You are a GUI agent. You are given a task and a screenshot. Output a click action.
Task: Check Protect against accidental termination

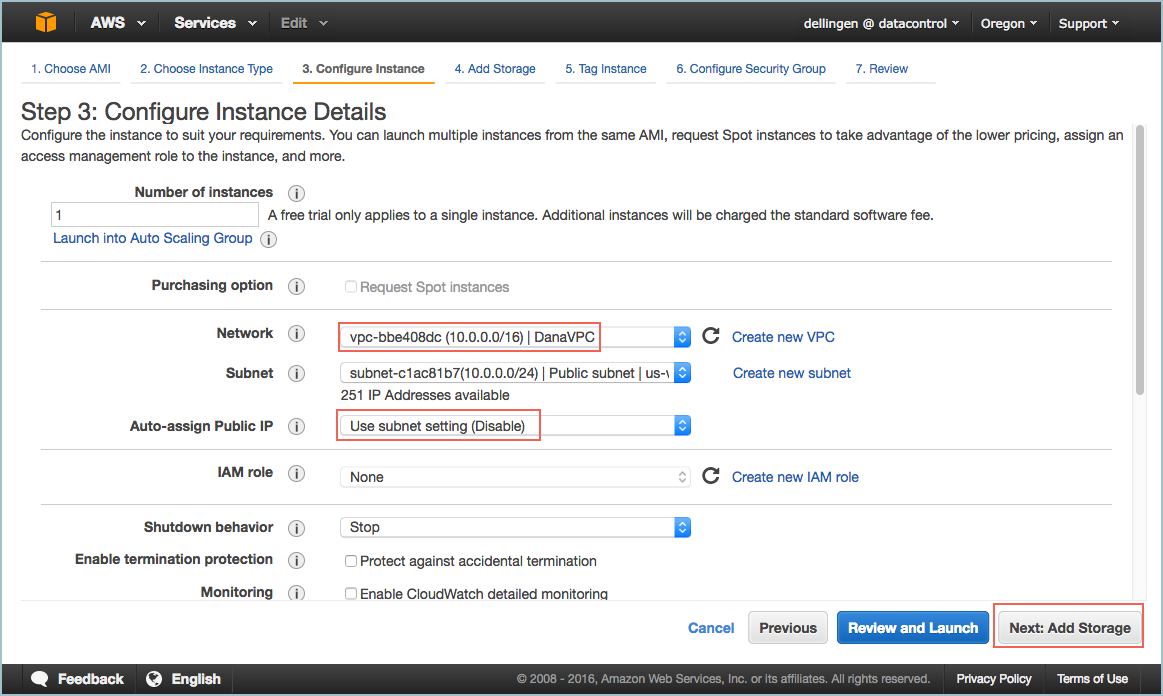(351, 561)
